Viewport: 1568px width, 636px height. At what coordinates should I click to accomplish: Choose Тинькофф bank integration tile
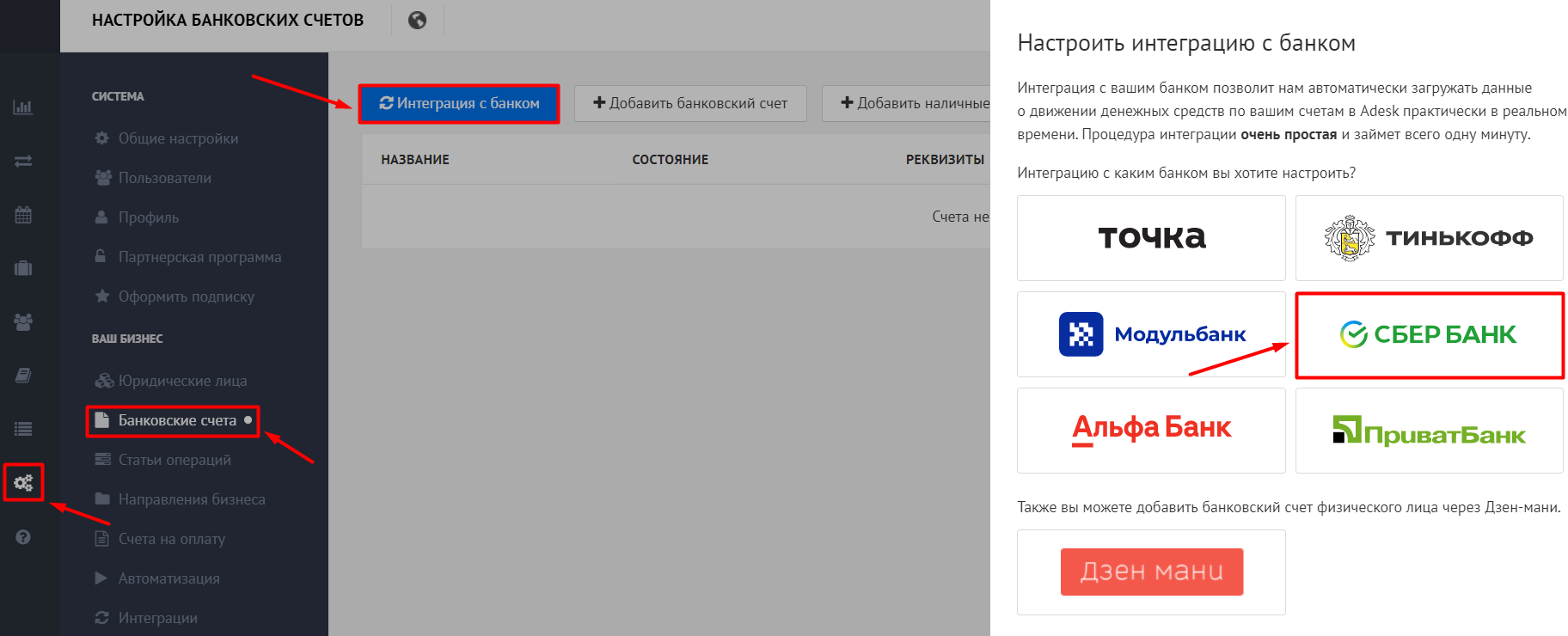1429,238
